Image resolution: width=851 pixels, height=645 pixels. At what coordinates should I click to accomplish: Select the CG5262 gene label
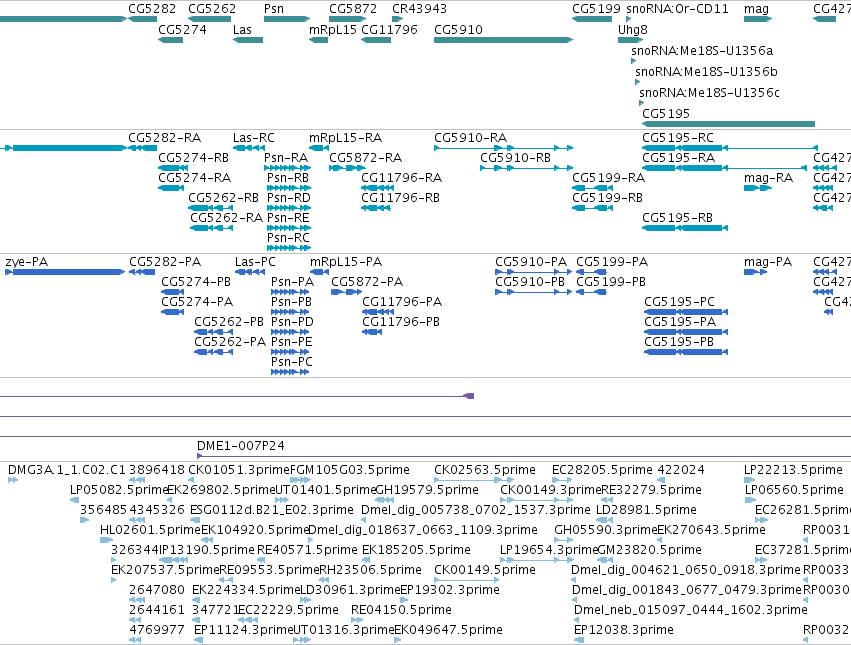pyautogui.click(x=212, y=9)
